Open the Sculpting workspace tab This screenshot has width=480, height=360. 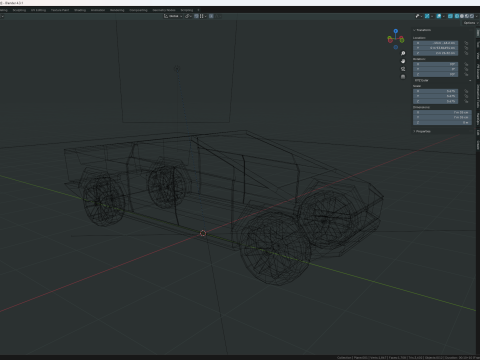click(x=19, y=10)
